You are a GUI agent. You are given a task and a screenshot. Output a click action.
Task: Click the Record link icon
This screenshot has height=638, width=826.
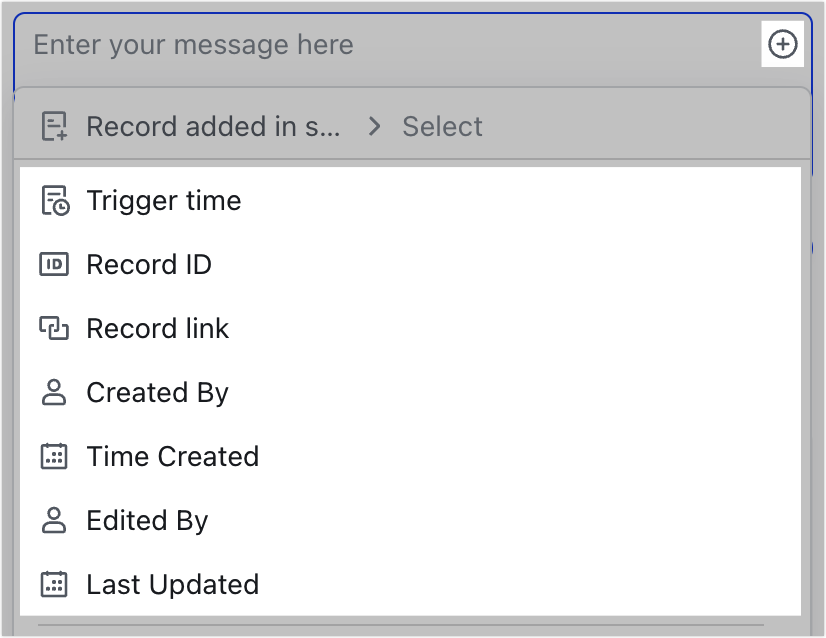pyautogui.click(x=53, y=328)
